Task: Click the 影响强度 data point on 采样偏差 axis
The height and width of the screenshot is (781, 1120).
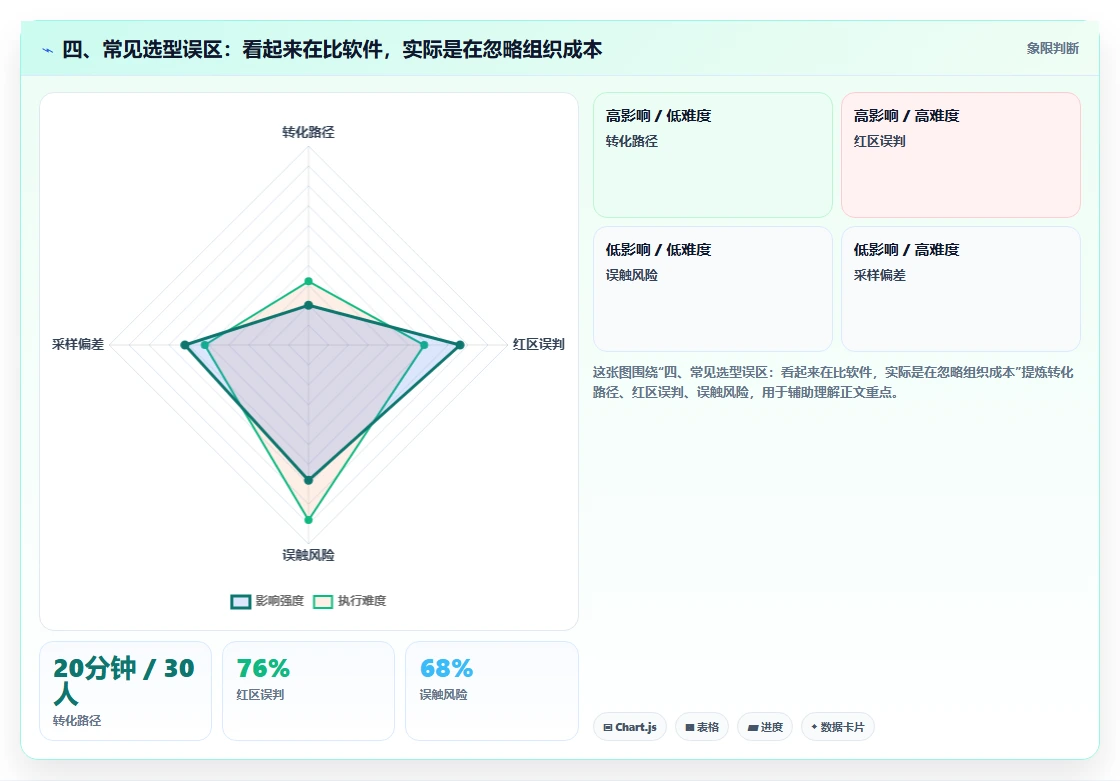Action: tap(185, 345)
